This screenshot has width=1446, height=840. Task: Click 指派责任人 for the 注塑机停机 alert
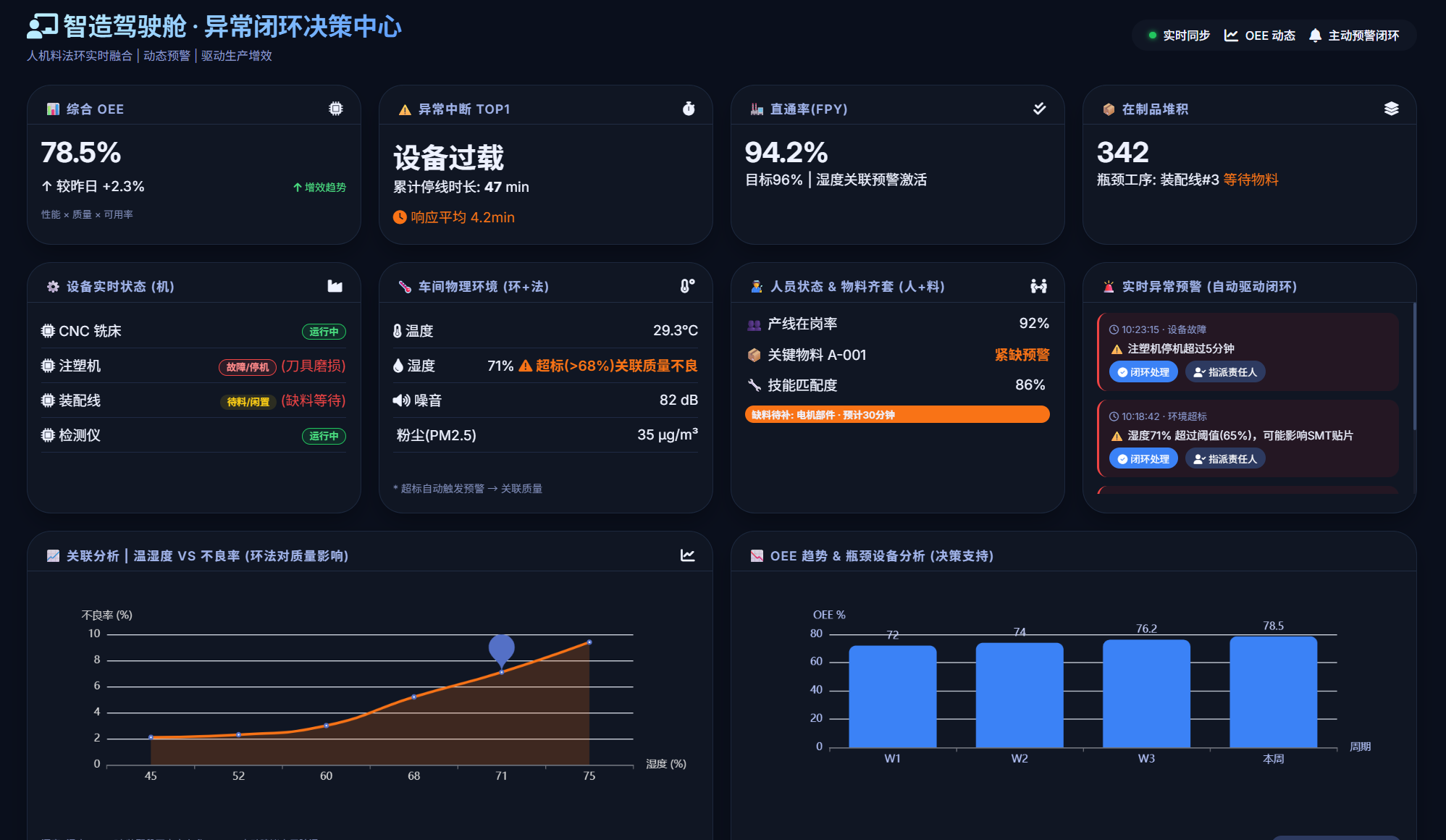pyautogui.click(x=1225, y=372)
